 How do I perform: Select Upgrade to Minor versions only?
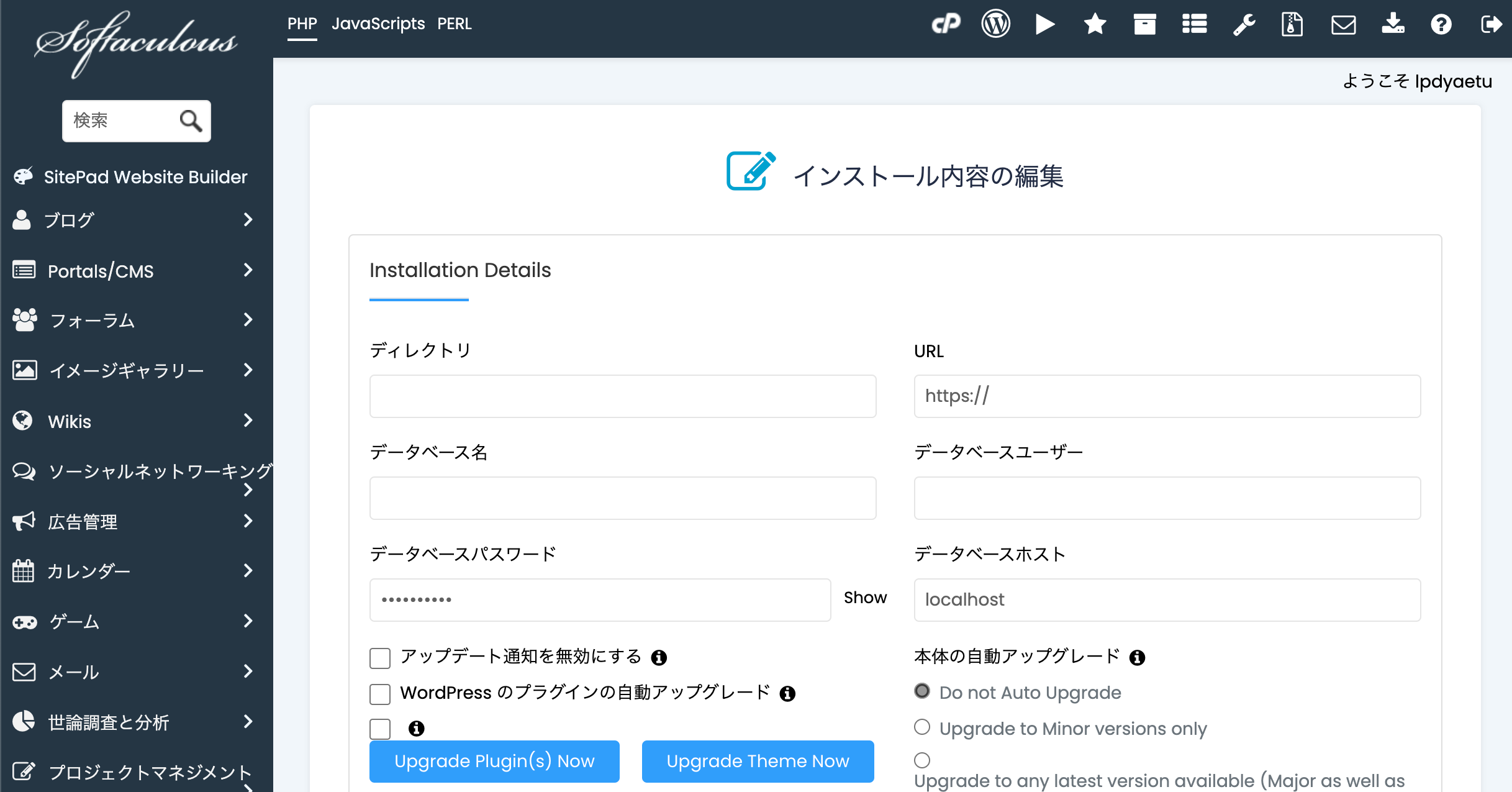click(922, 727)
